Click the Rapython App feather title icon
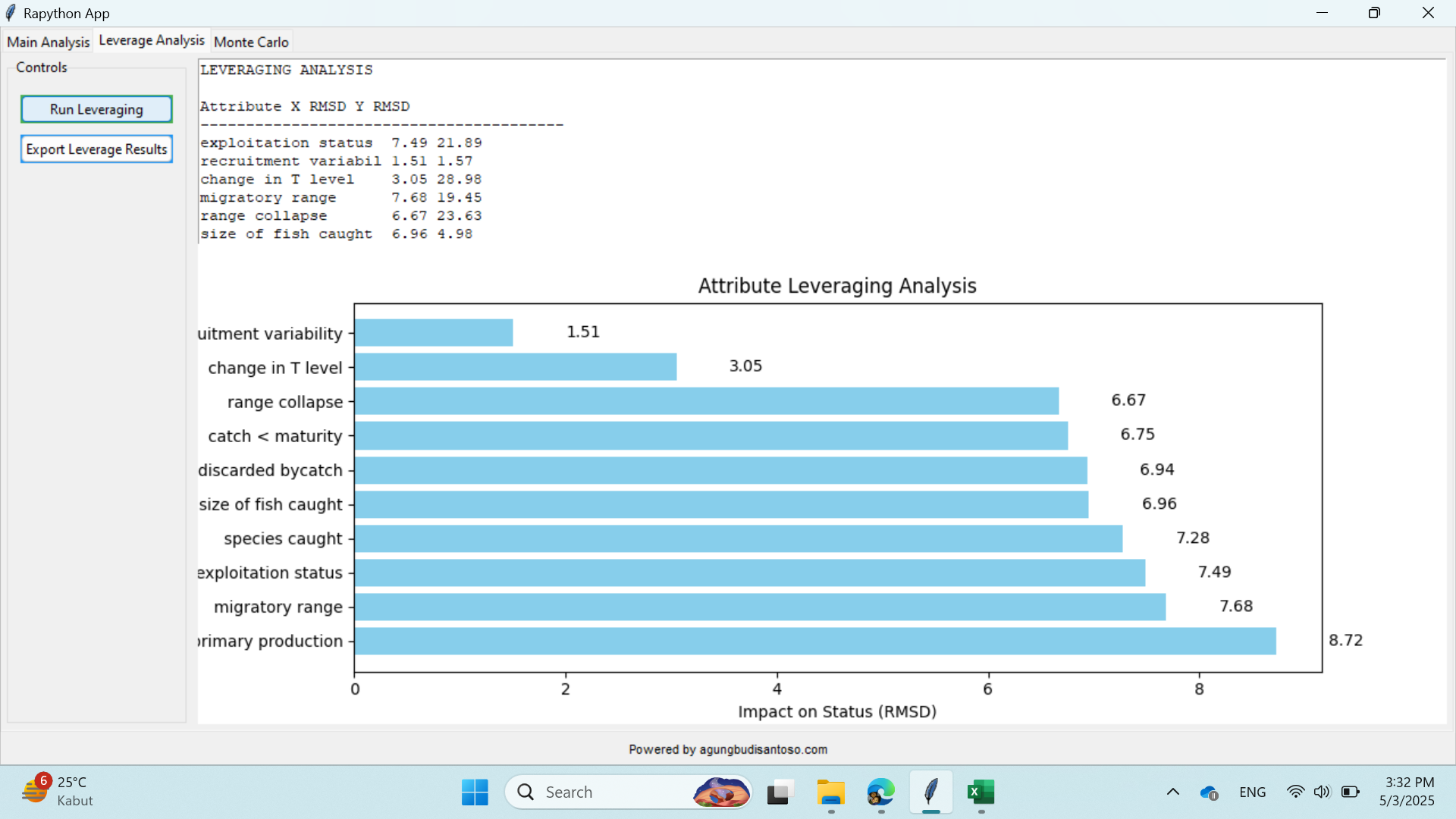 (11, 13)
